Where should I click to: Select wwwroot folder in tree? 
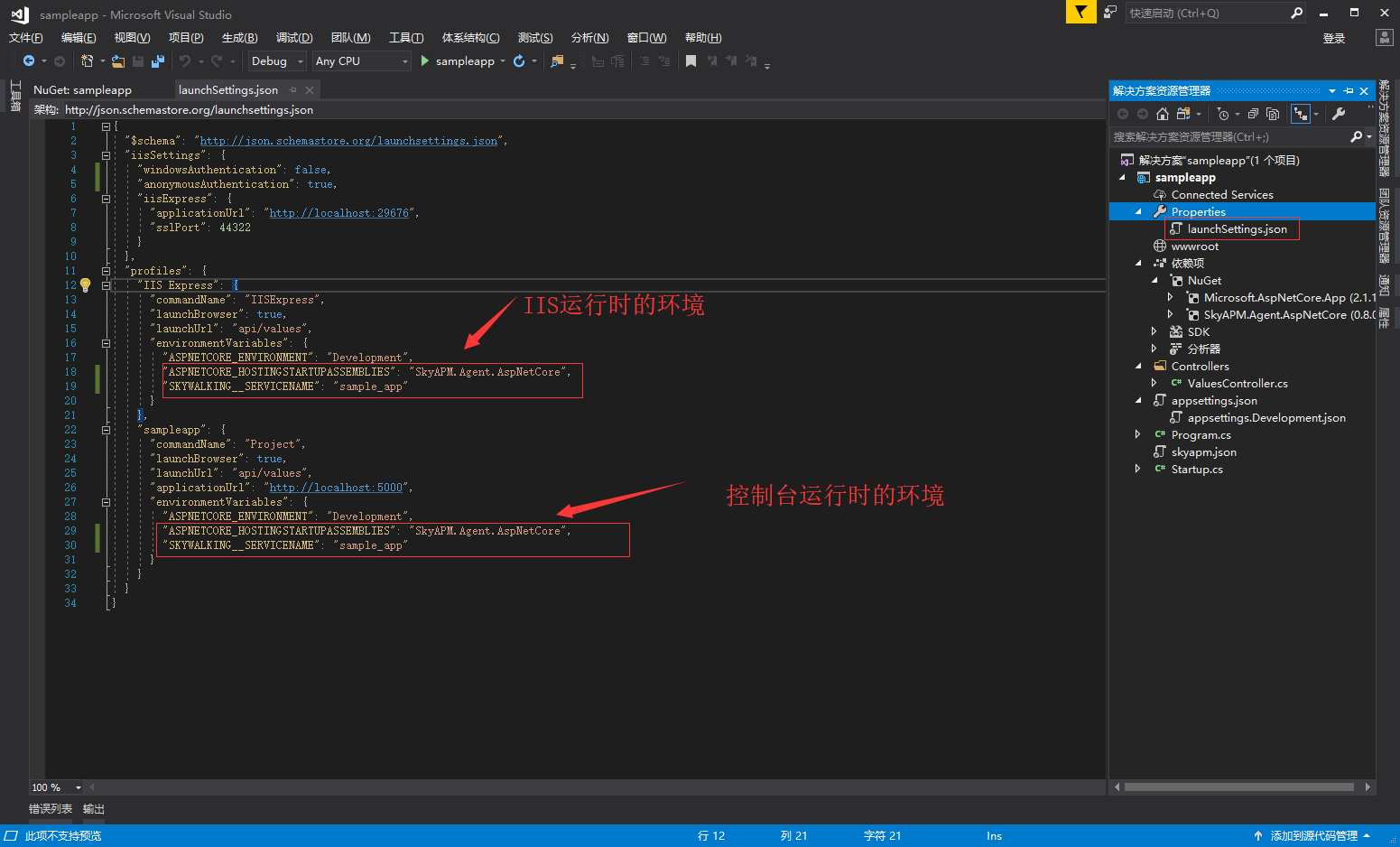coord(1194,246)
